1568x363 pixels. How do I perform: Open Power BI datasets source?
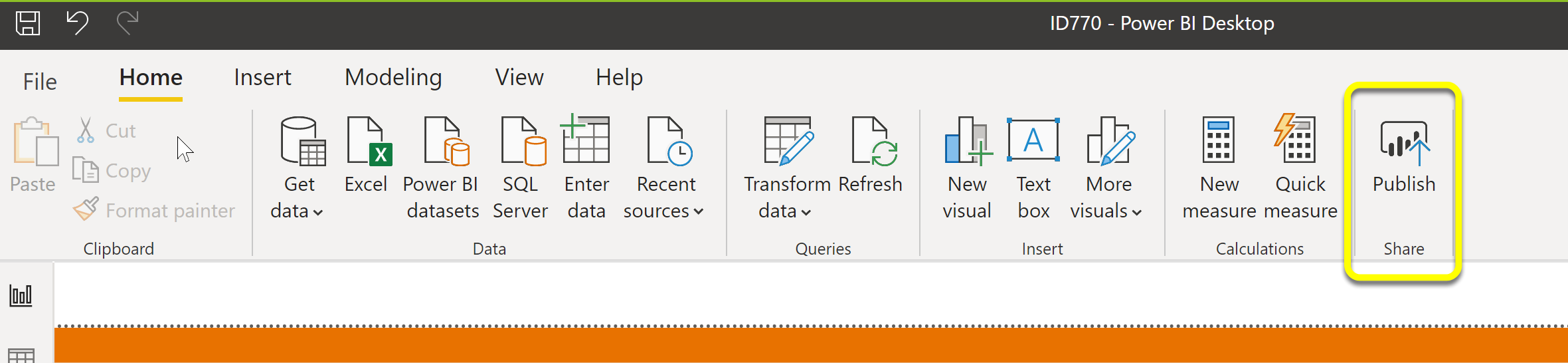(x=446, y=141)
